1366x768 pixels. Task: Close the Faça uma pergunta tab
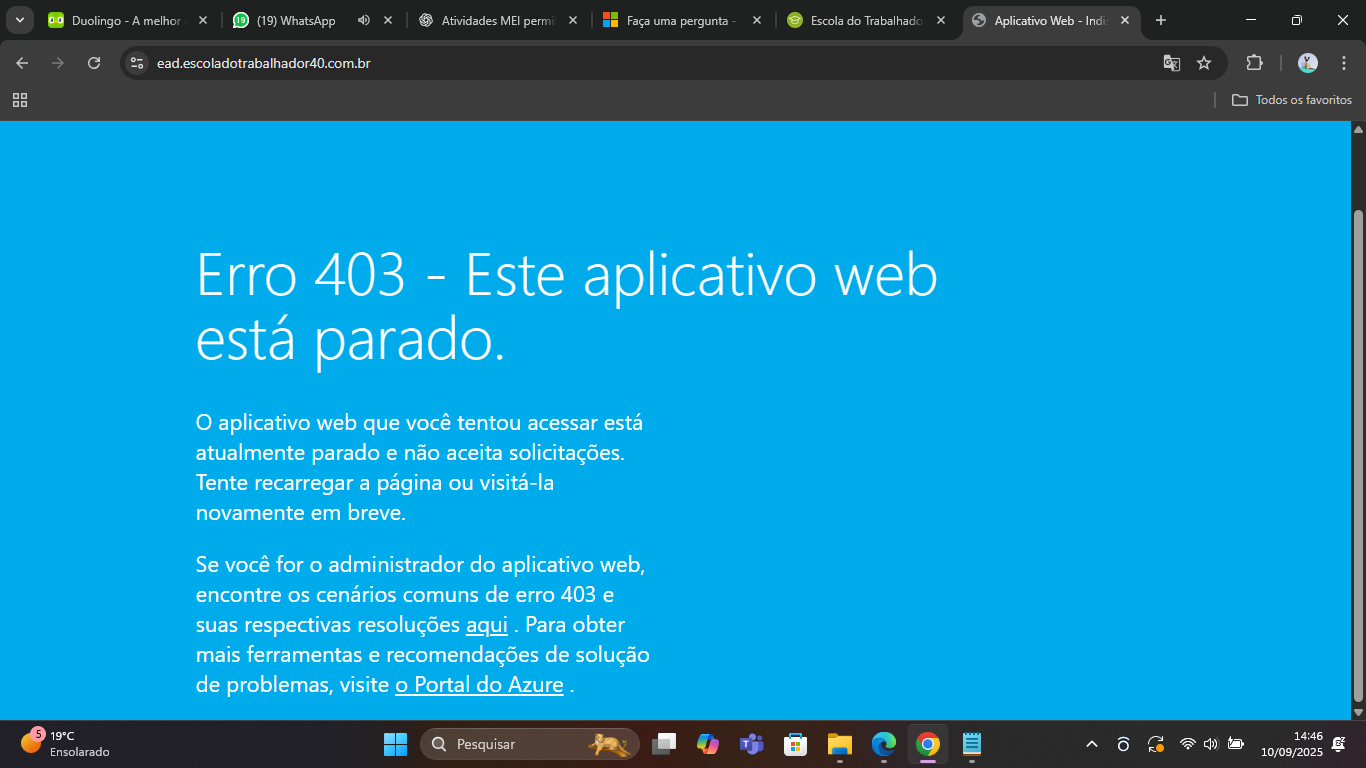click(756, 20)
